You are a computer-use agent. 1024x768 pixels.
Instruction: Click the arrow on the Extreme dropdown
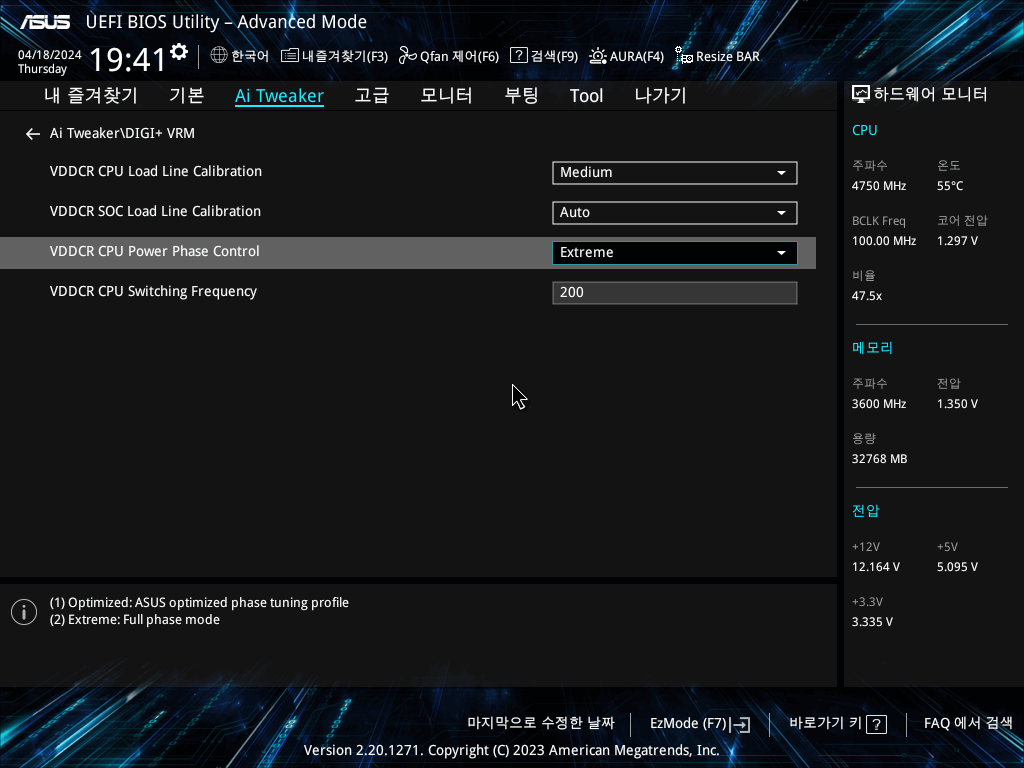781,253
